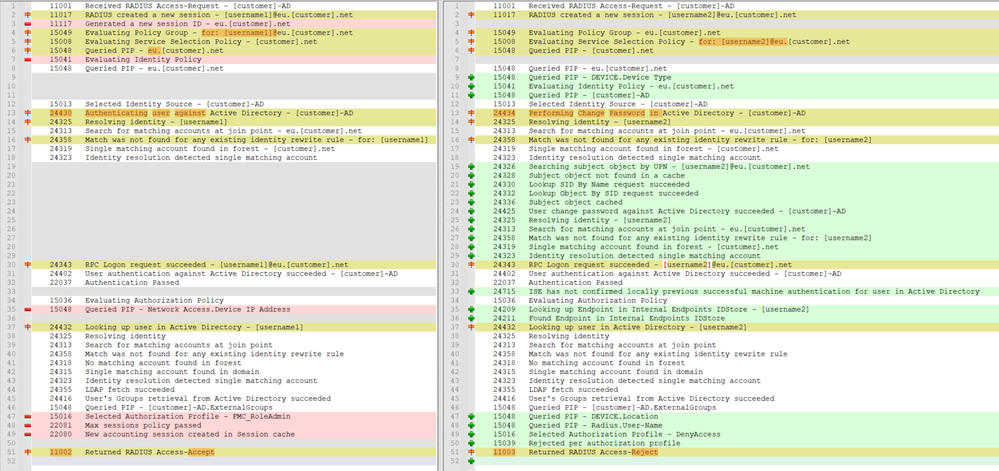The height and width of the screenshot is (471, 999).
Task: Select line 'Performing Change Password in Active Directory'
Action: pos(737,113)
